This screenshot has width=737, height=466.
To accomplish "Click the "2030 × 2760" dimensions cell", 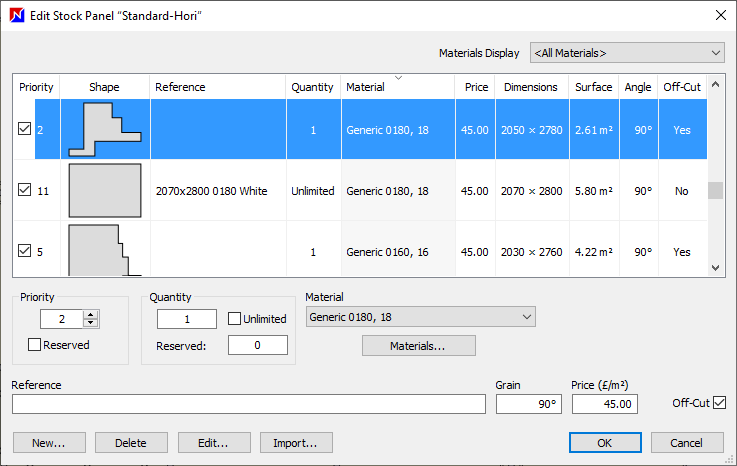I will pos(532,252).
